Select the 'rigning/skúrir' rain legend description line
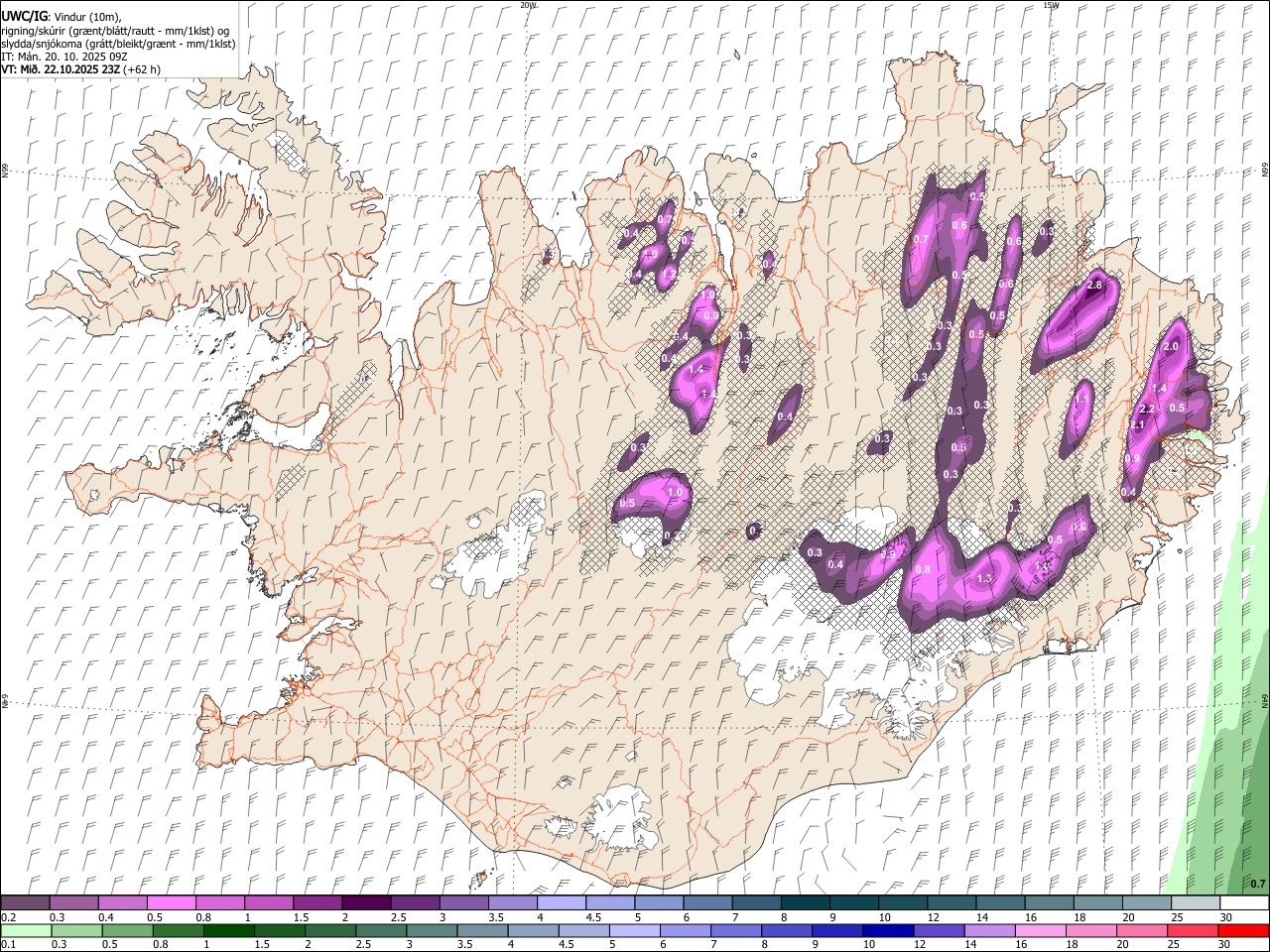Screen dimensions: 1270x952 pos(116,31)
